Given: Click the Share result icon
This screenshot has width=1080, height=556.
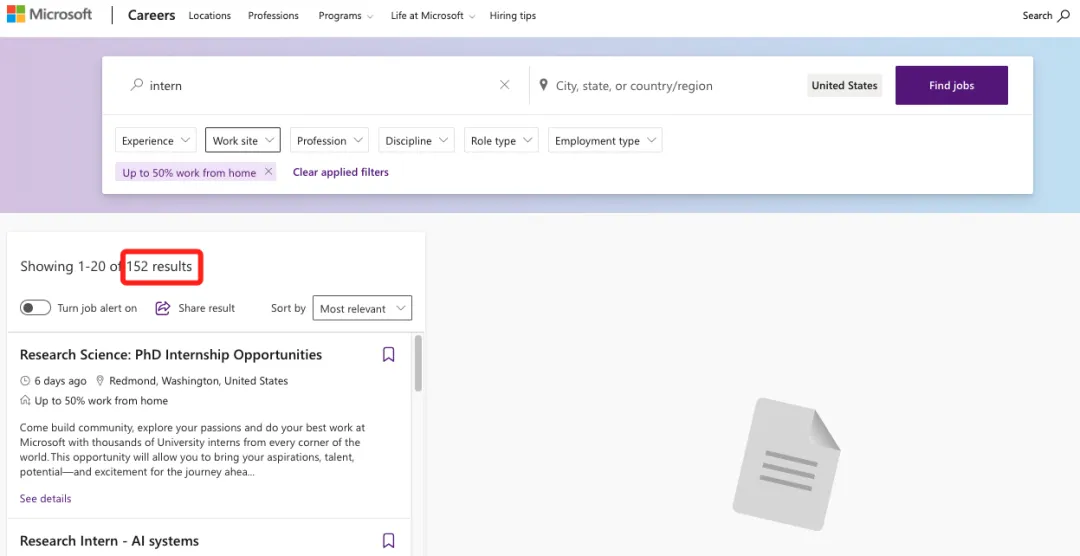Looking at the screenshot, I should coord(163,308).
